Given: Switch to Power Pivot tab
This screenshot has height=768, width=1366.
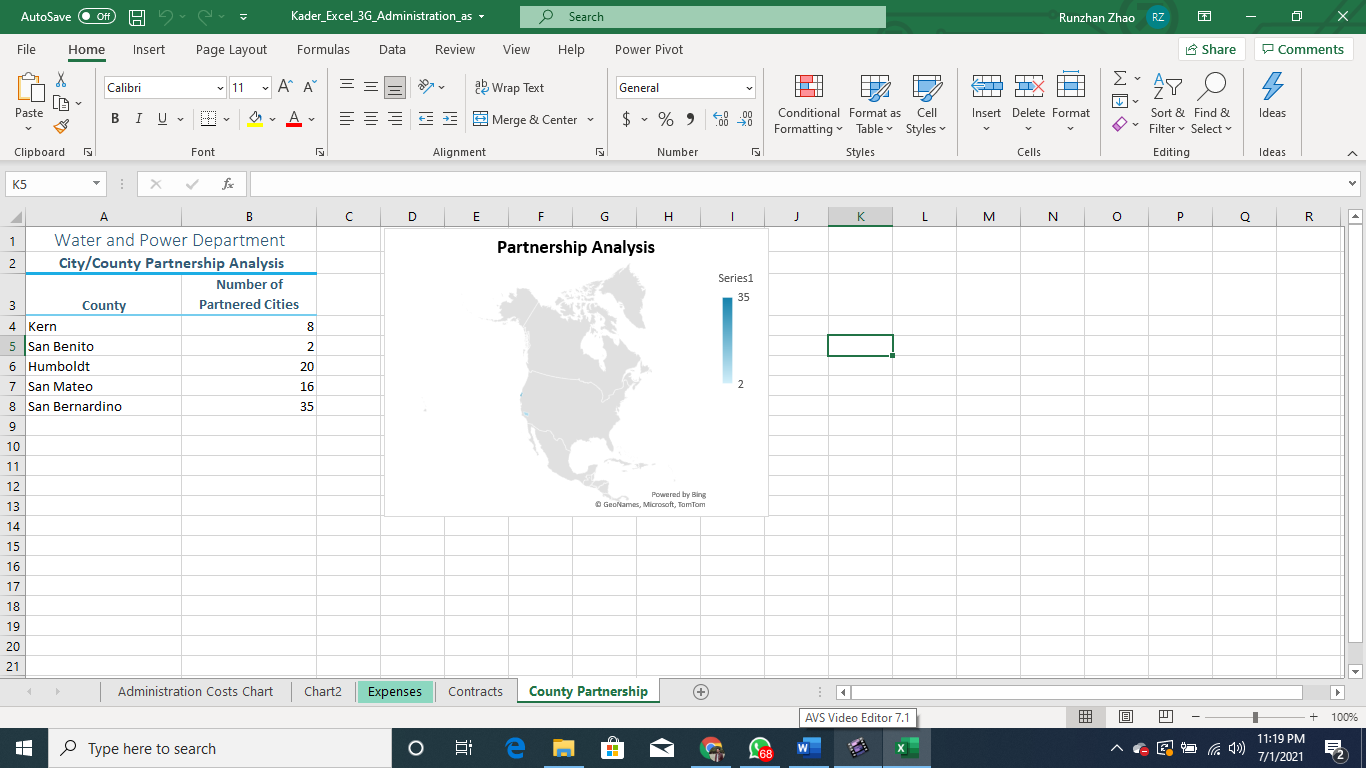Looking at the screenshot, I should (x=649, y=49).
